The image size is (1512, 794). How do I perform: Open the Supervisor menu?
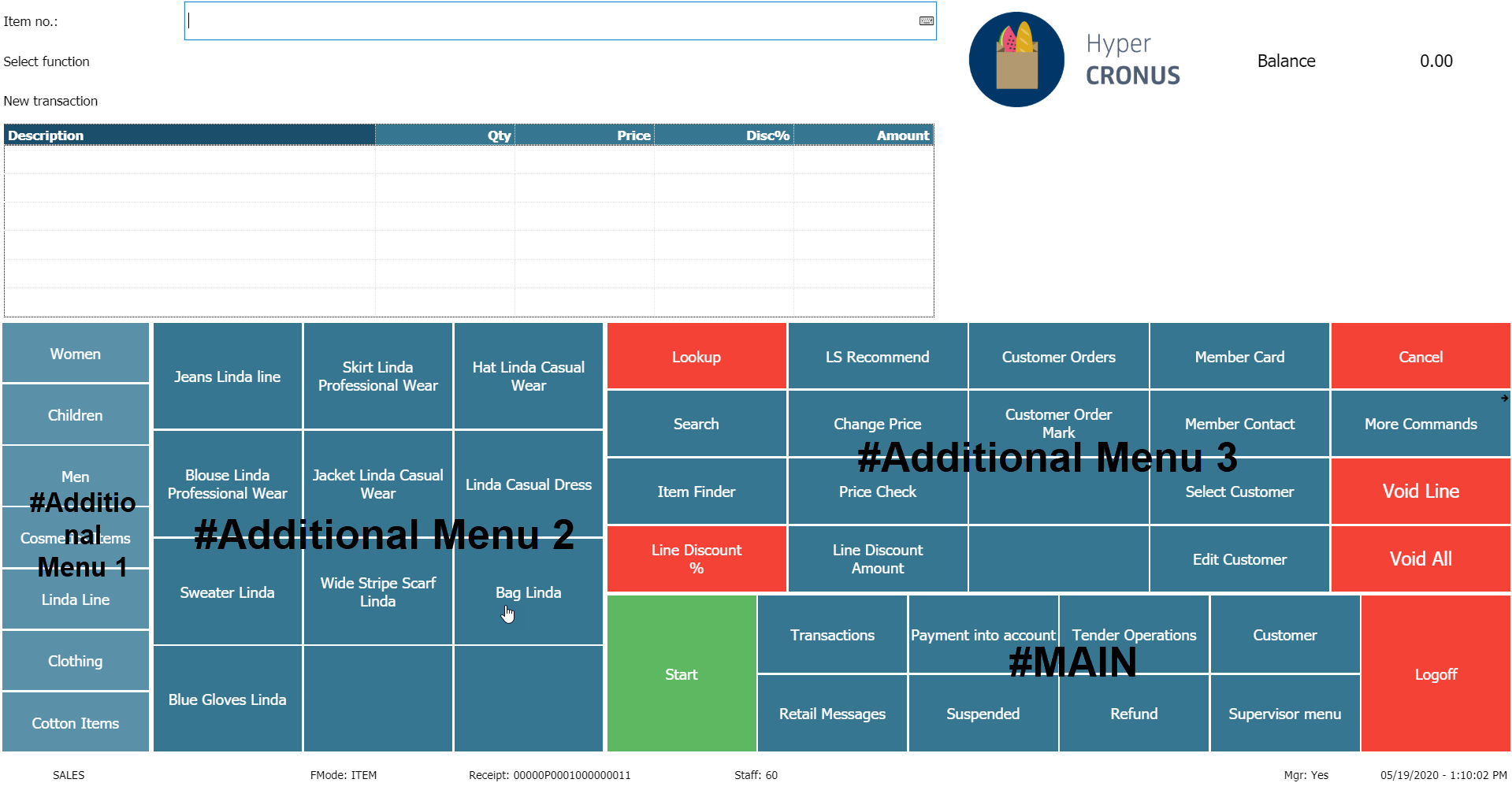[x=1284, y=714]
